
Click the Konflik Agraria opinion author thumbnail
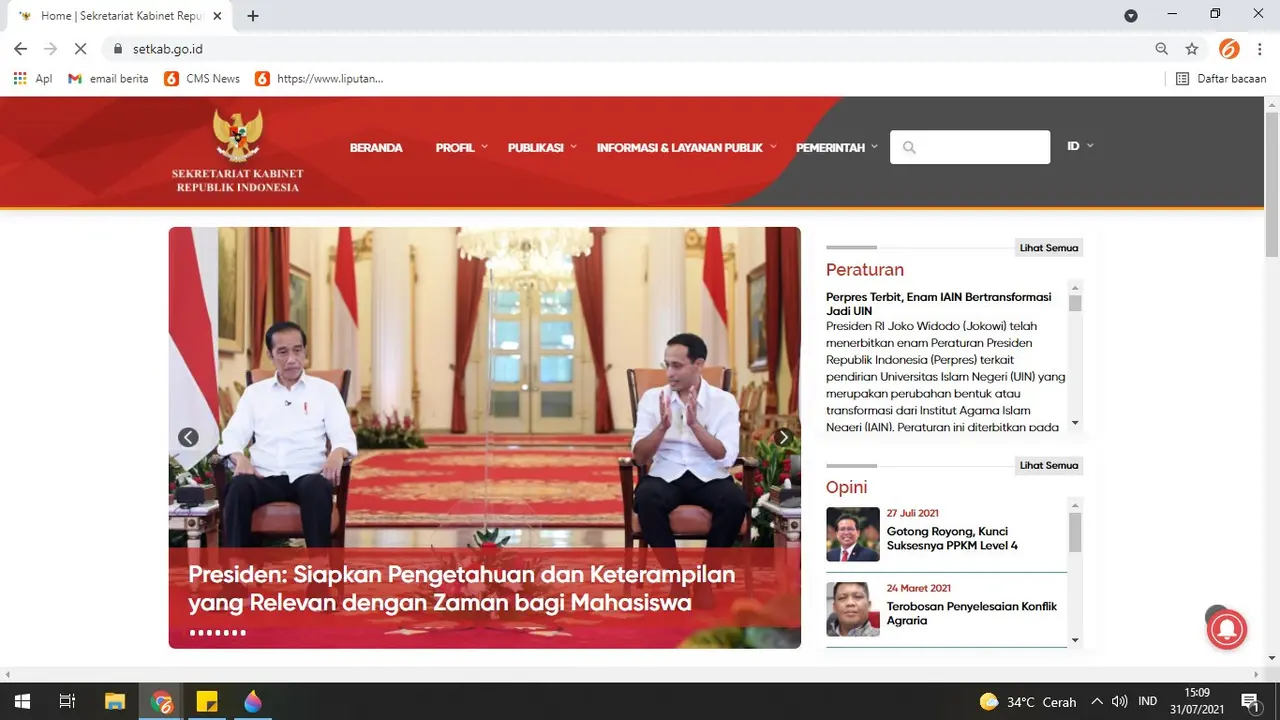(x=853, y=609)
